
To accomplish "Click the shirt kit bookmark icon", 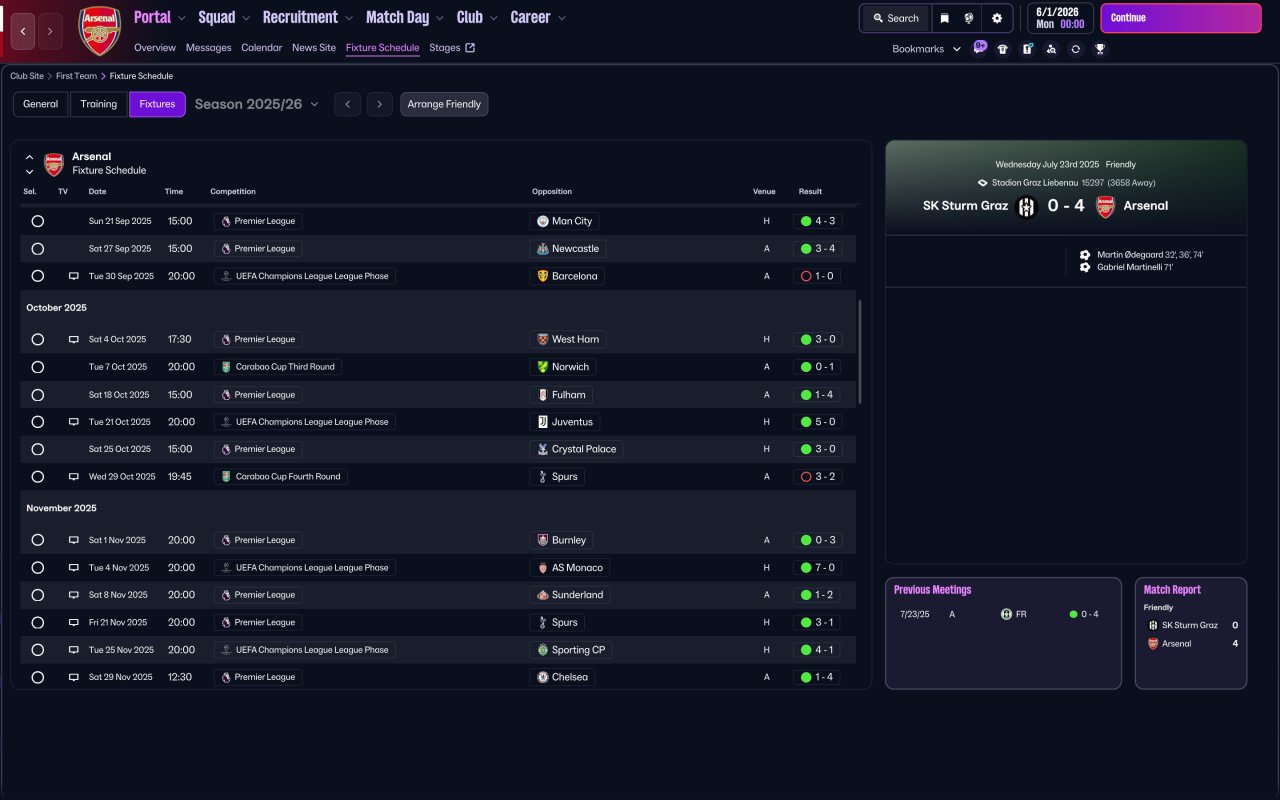I will (1003, 49).
